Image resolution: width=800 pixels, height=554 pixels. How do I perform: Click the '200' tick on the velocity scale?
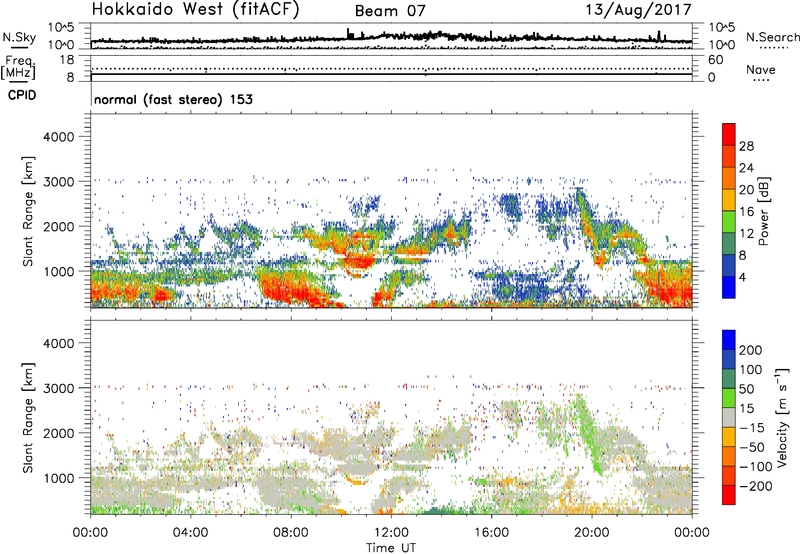click(x=751, y=350)
